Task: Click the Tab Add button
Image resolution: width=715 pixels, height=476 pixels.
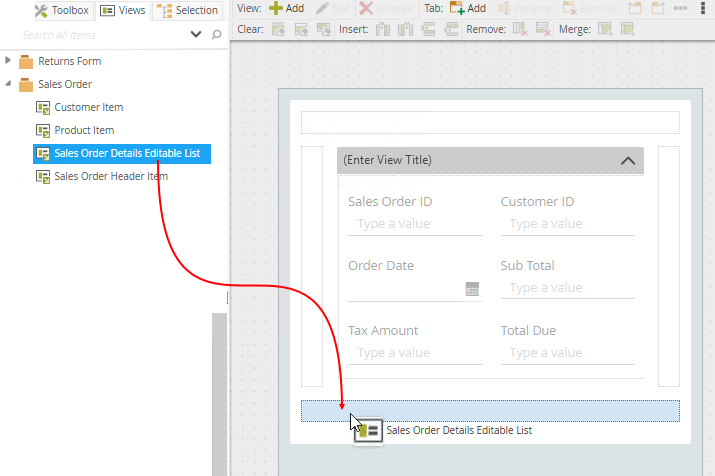Action: [x=468, y=8]
